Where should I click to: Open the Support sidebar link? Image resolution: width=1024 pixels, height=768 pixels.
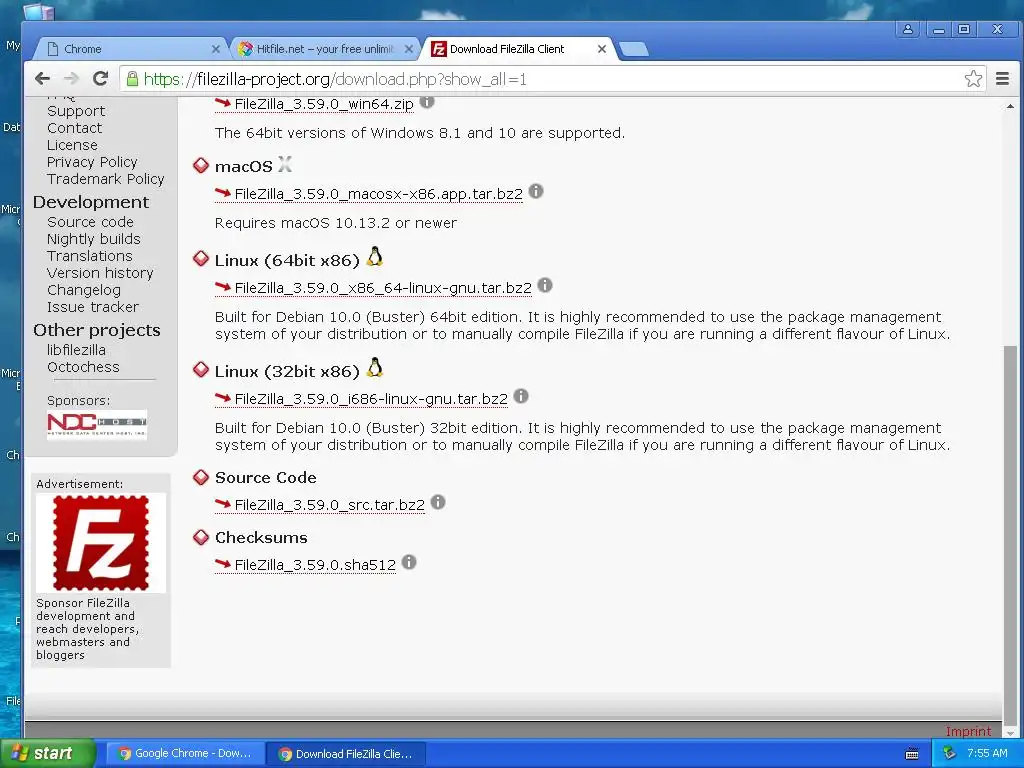pyautogui.click(x=76, y=111)
